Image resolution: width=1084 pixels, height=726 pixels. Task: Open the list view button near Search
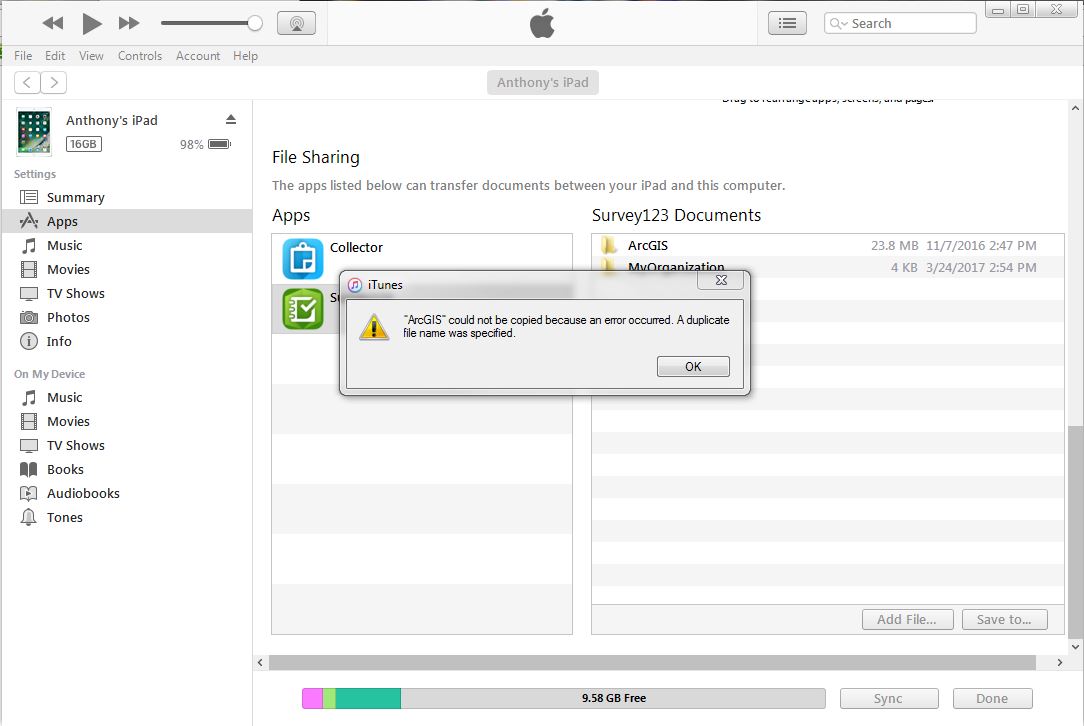(x=787, y=24)
